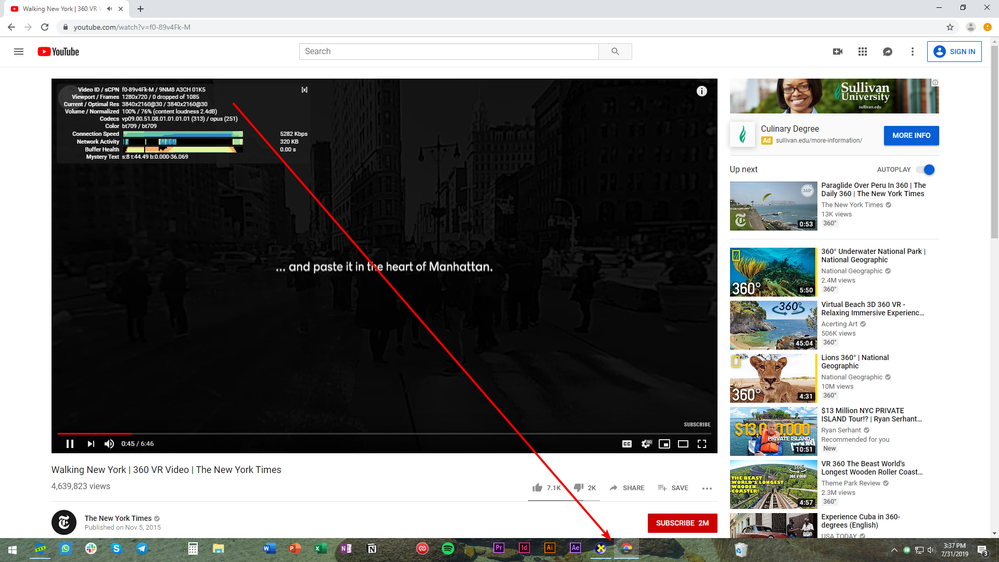Open $13 Million NYC Private Island thumbnail
Viewport: 999px width, 562px height.
[773, 431]
